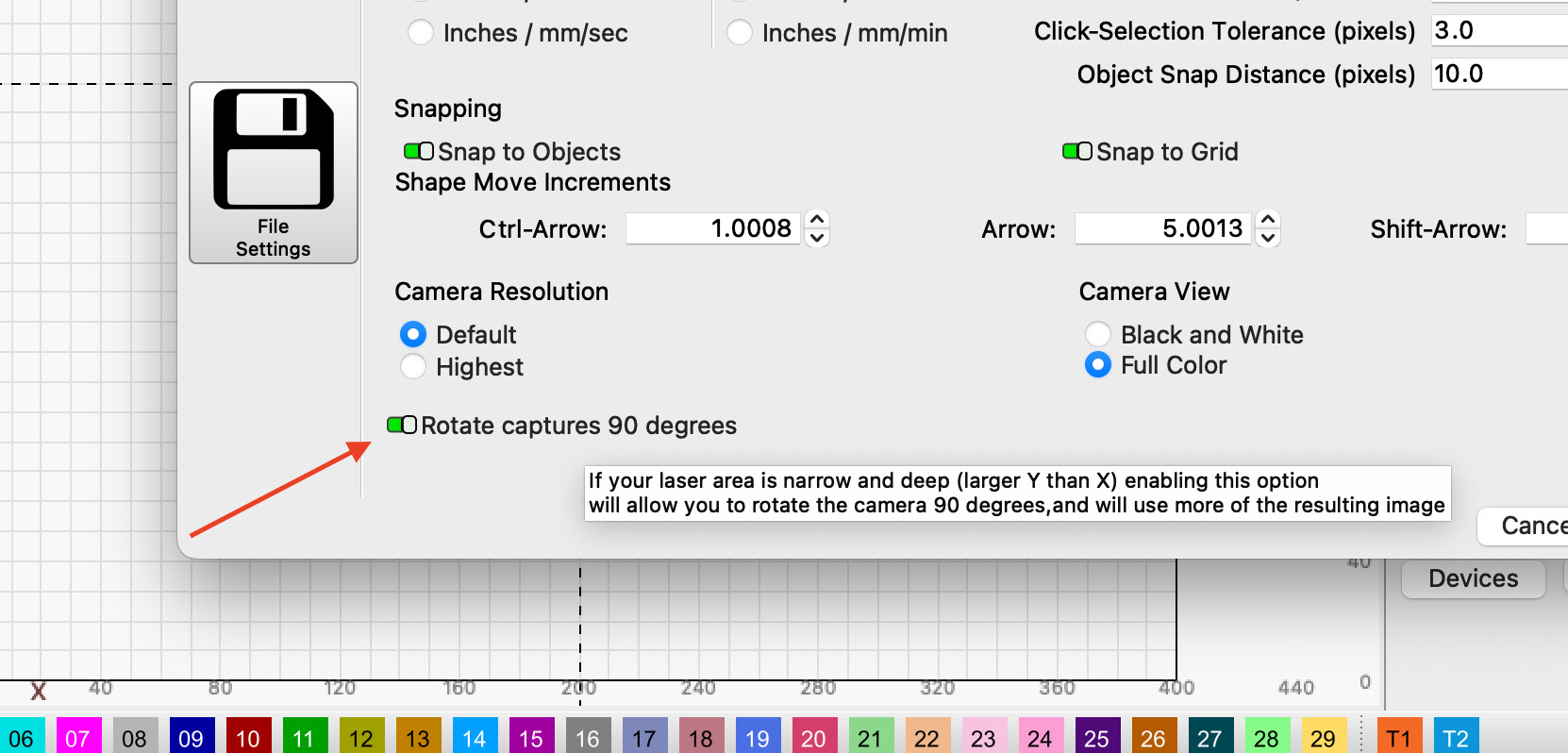
Task: Choose the purple 25 palette swatch
Action: 1096,737
